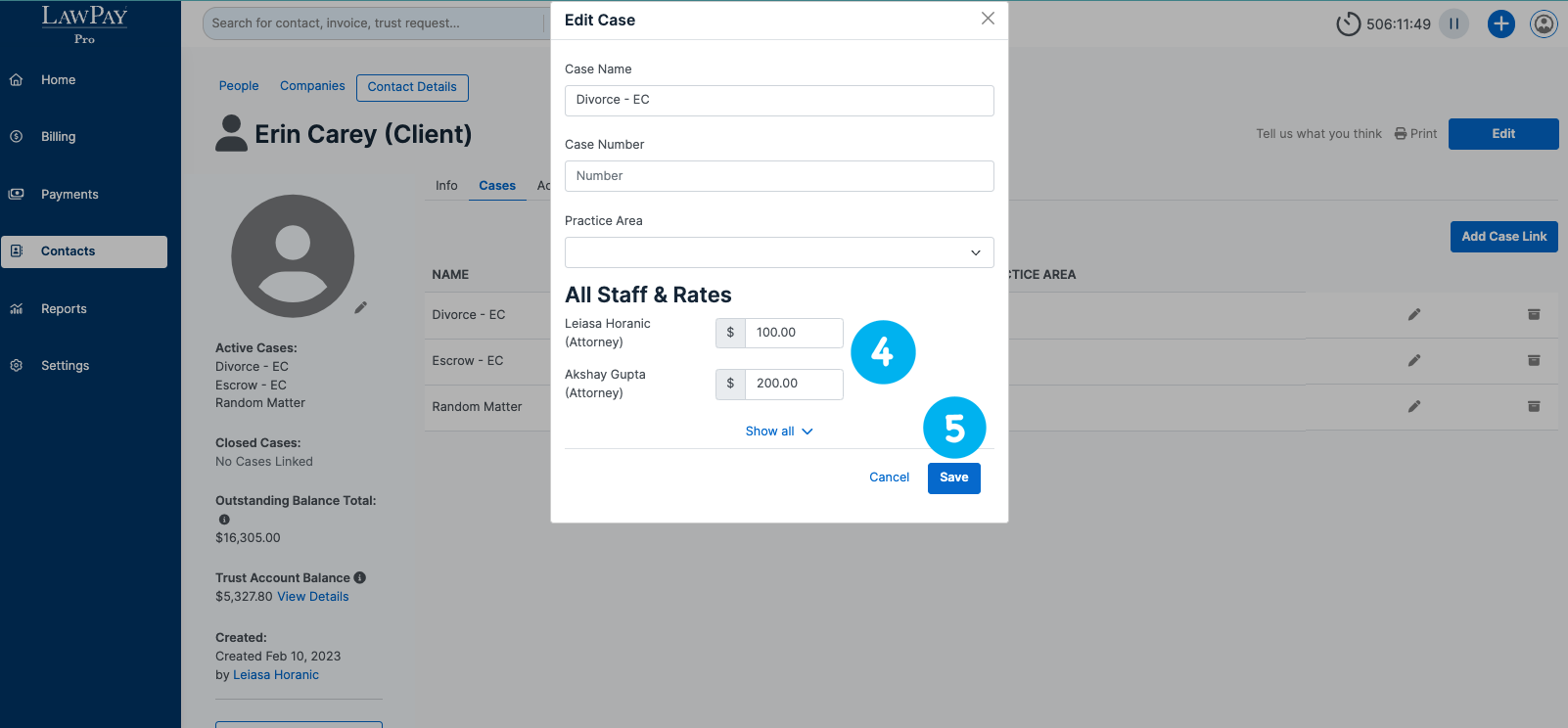1568x728 pixels.
Task: Switch to the Info tab
Action: pos(446,185)
